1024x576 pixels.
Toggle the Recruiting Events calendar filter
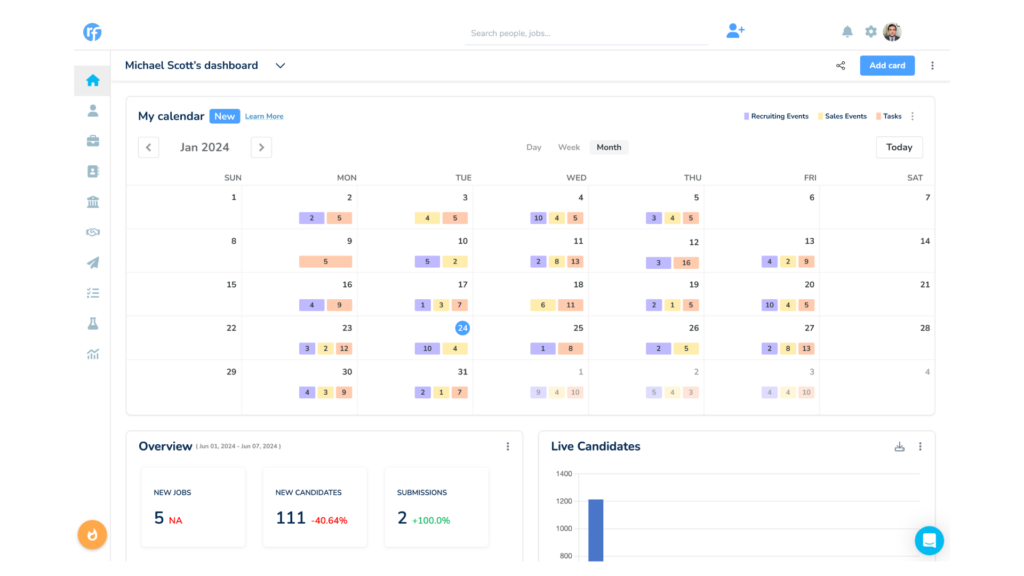click(x=777, y=116)
